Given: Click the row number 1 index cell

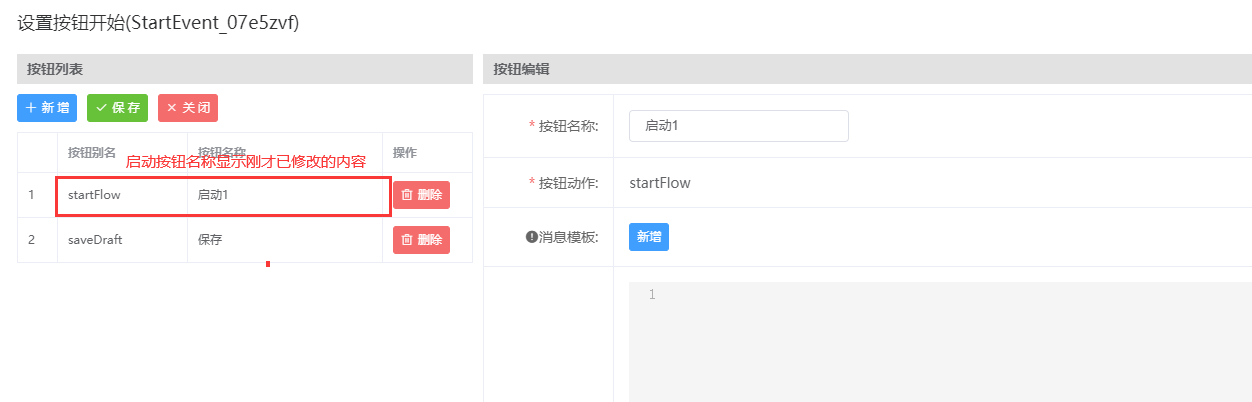Looking at the screenshot, I should tap(31, 195).
